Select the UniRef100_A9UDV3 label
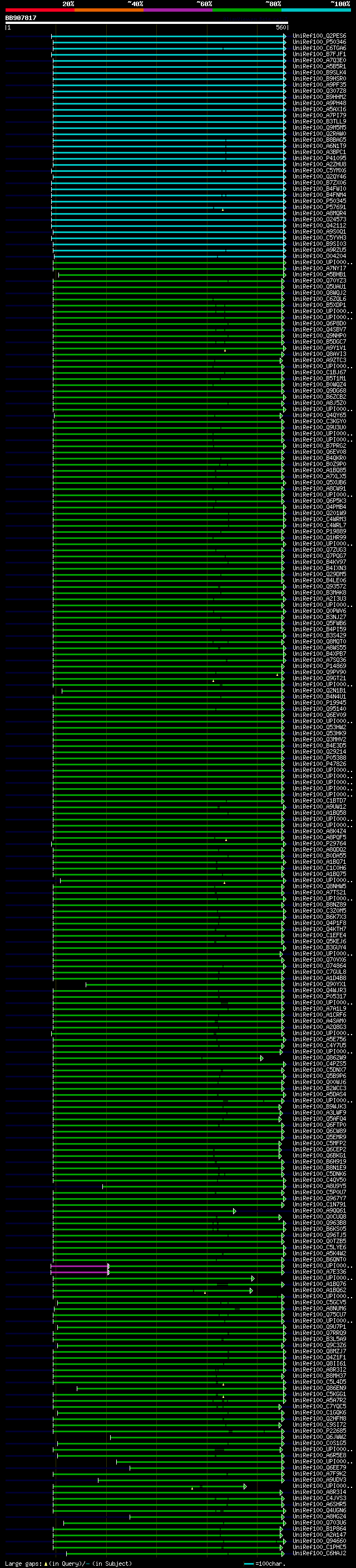The width and height of the screenshot is (356, 1568). coord(319,1479)
